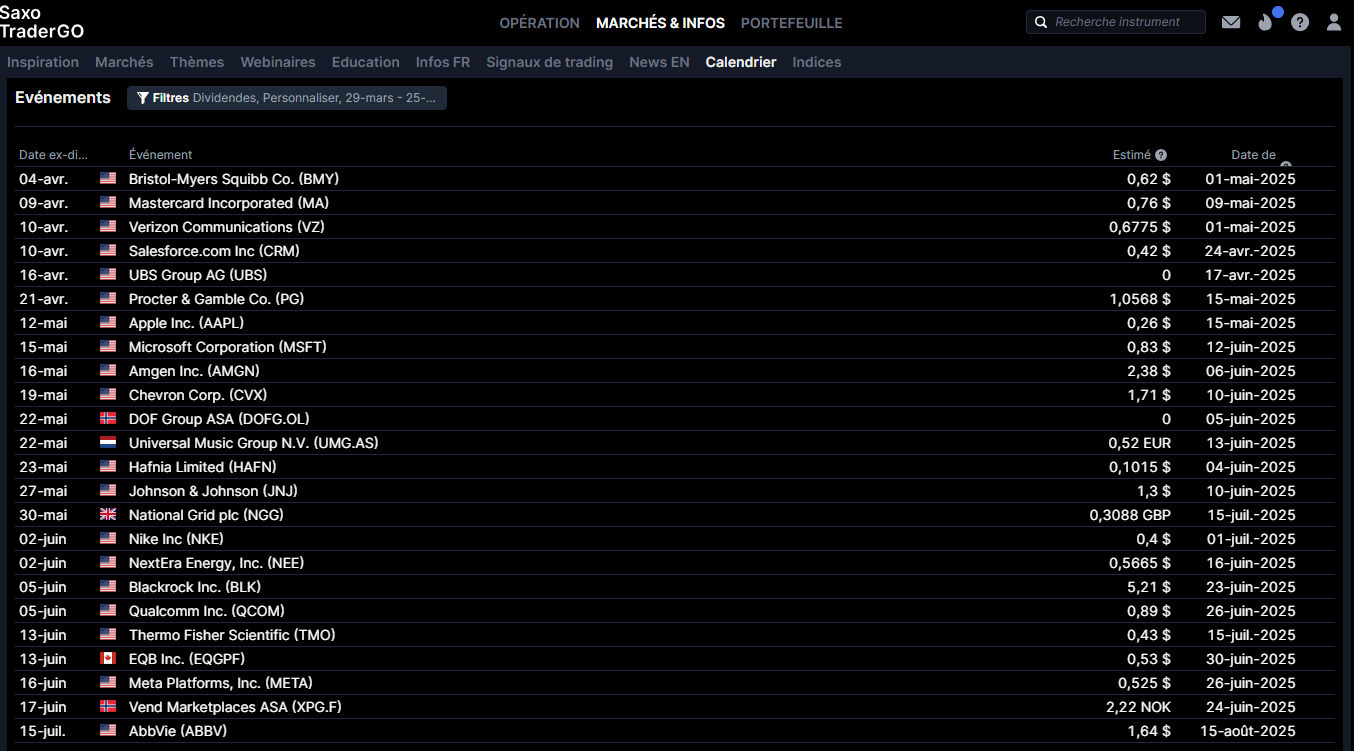
Task: Open the Webinaires sub-tab
Action: pos(278,62)
